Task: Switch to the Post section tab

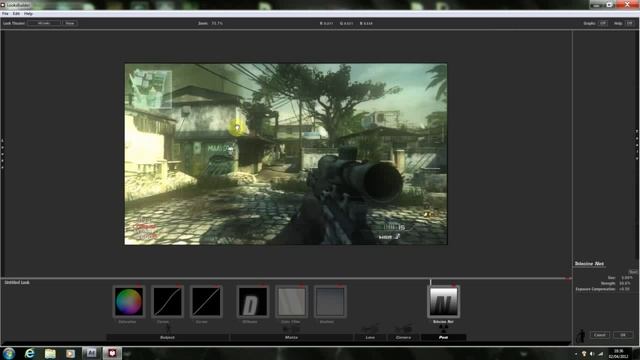Action: [x=443, y=338]
